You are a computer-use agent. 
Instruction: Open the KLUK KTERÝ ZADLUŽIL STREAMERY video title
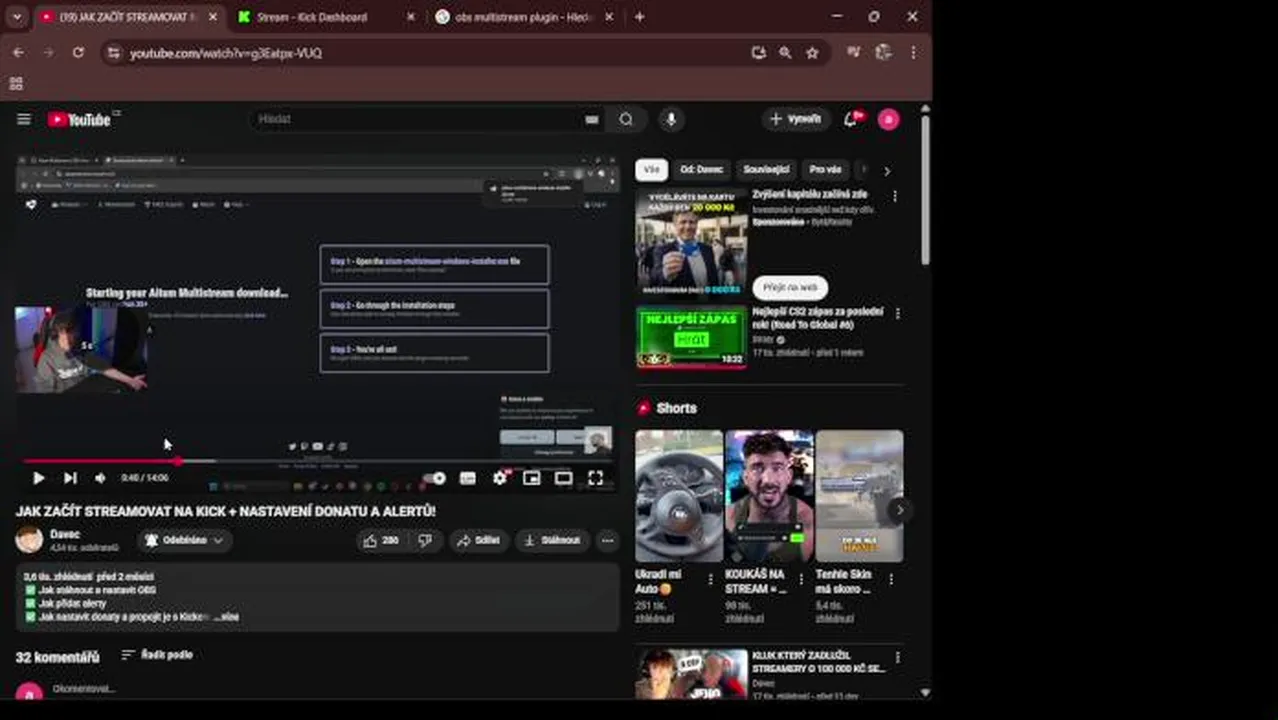(x=818, y=661)
